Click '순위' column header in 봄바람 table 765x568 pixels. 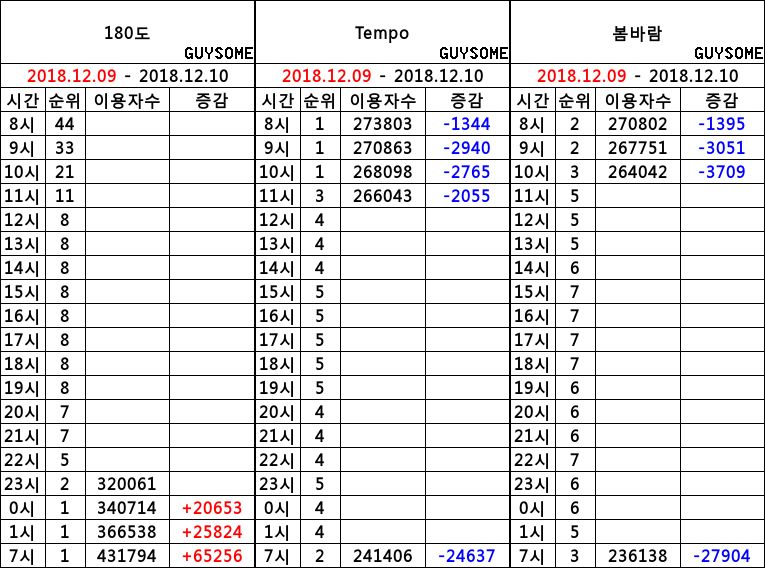(x=574, y=101)
